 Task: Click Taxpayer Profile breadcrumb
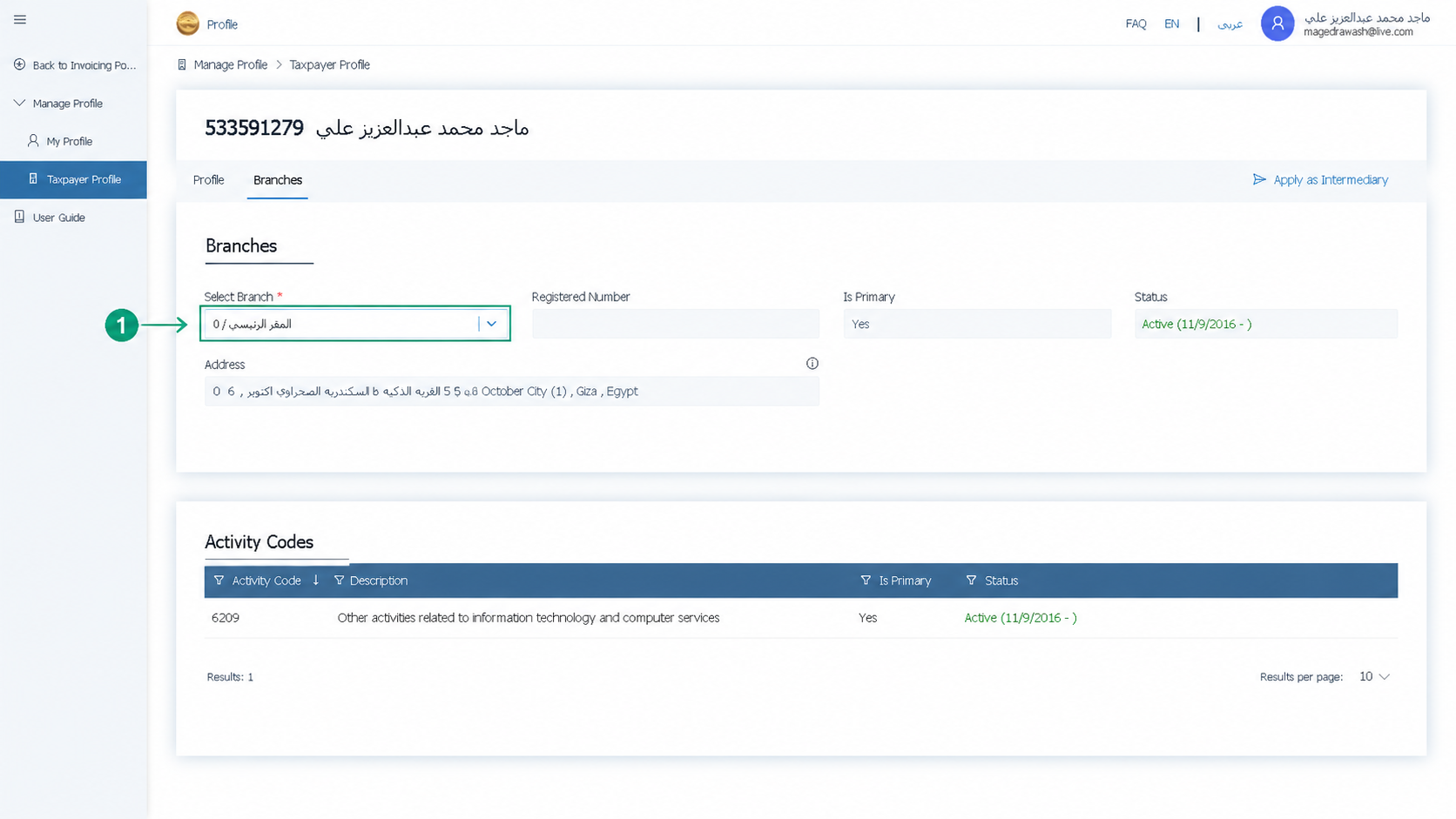tap(330, 65)
